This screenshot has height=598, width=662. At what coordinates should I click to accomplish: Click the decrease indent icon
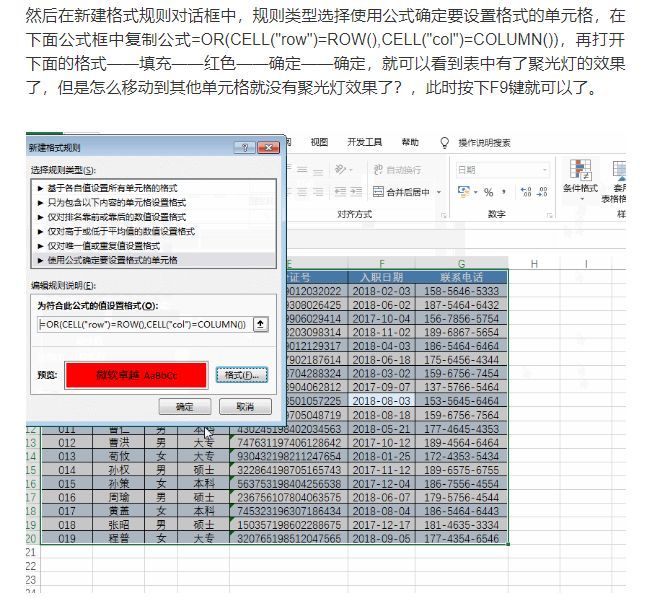340,192
